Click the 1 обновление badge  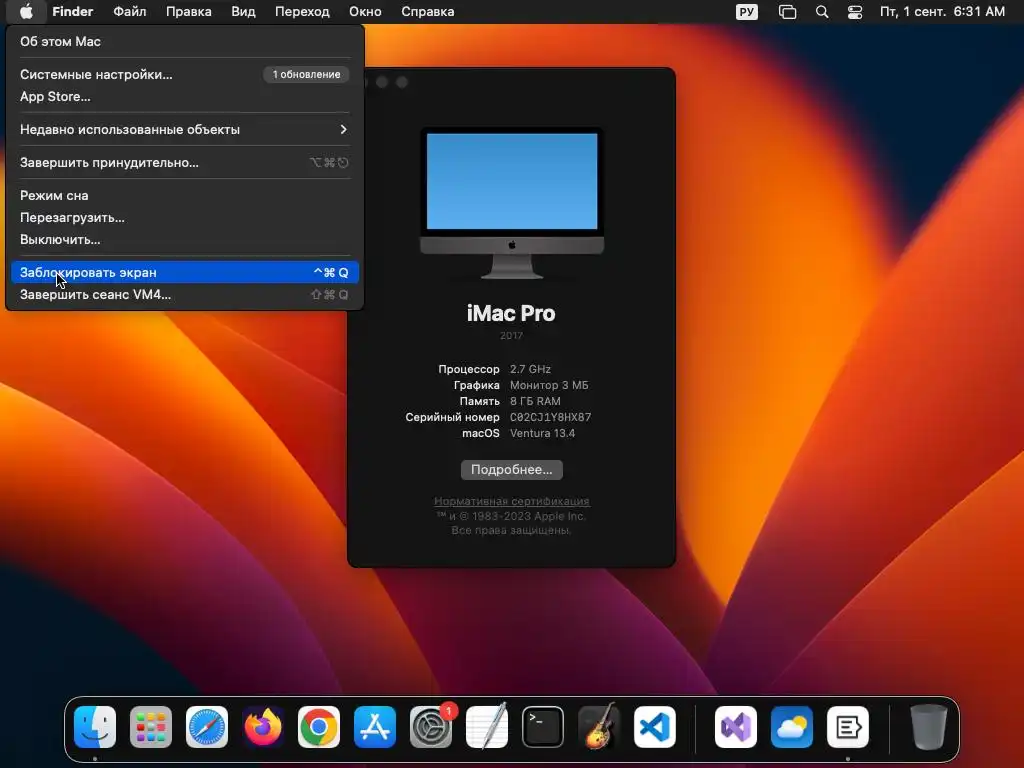306,74
